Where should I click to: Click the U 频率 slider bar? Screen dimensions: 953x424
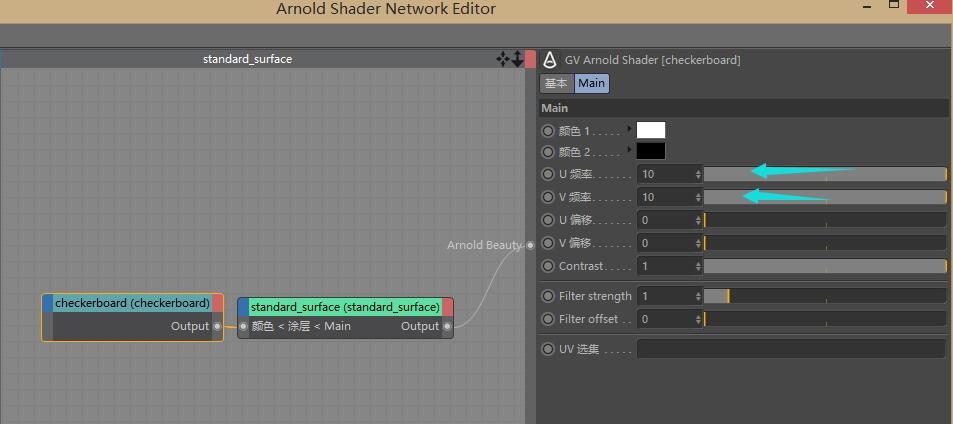click(x=825, y=174)
